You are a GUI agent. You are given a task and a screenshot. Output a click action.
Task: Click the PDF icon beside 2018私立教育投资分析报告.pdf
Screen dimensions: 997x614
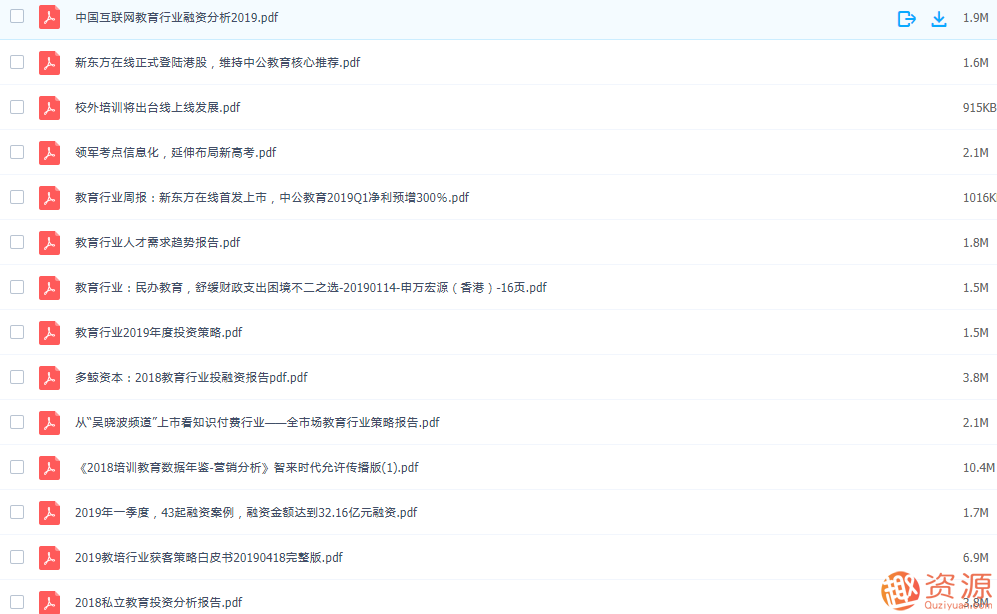49,602
